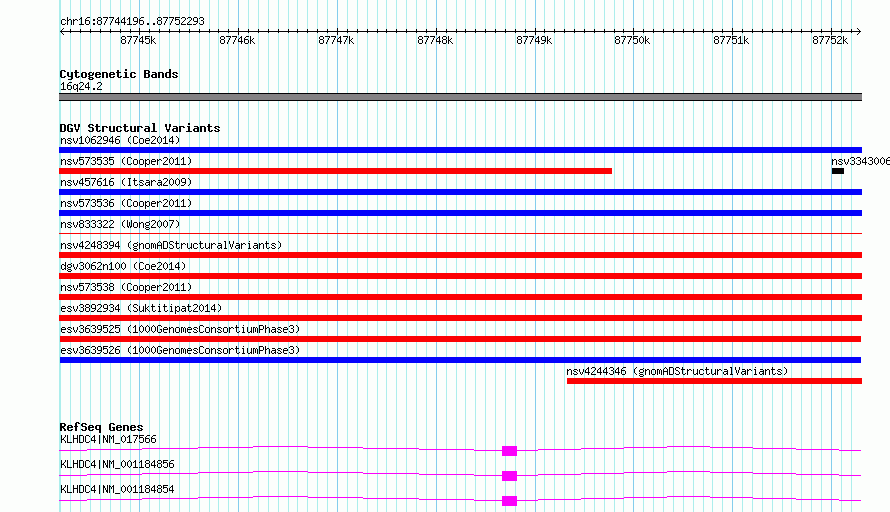This screenshot has height=512, width=890.
Task: Select the nsv573538 (Cooper2011) label
Action: tap(126, 287)
